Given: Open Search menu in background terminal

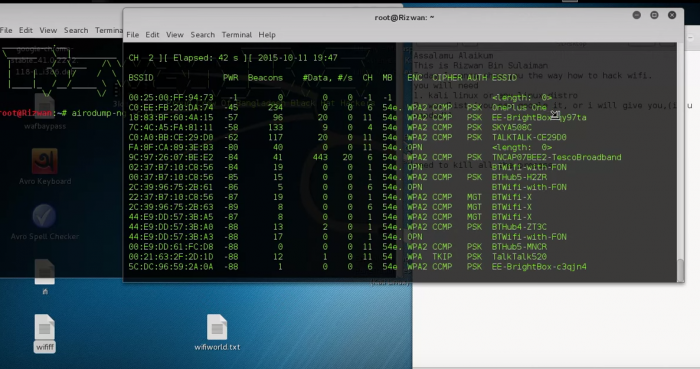Looking at the screenshot, I should [x=76, y=30].
